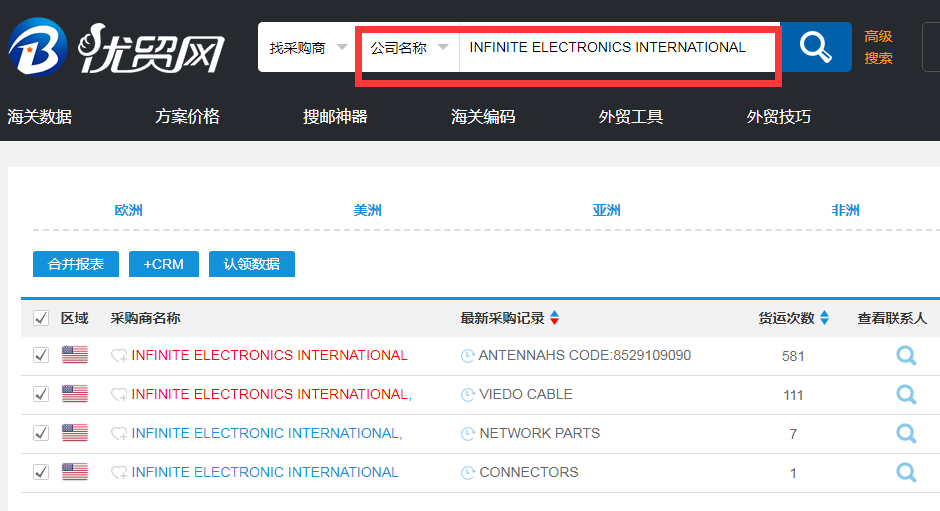940x511 pixels.
Task: Open 搜邮神器 menu
Action: [335, 116]
